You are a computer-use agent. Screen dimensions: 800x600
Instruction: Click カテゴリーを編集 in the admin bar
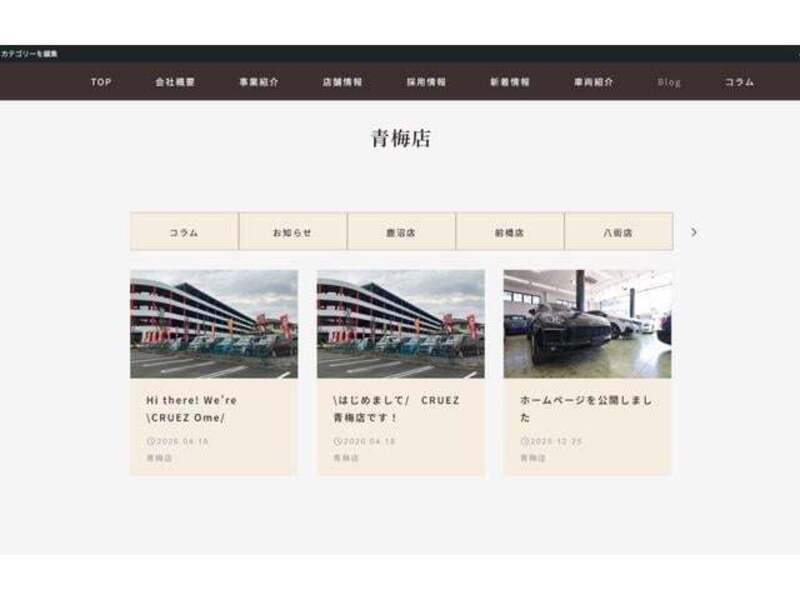pyautogui.click(x=29, y=54)
